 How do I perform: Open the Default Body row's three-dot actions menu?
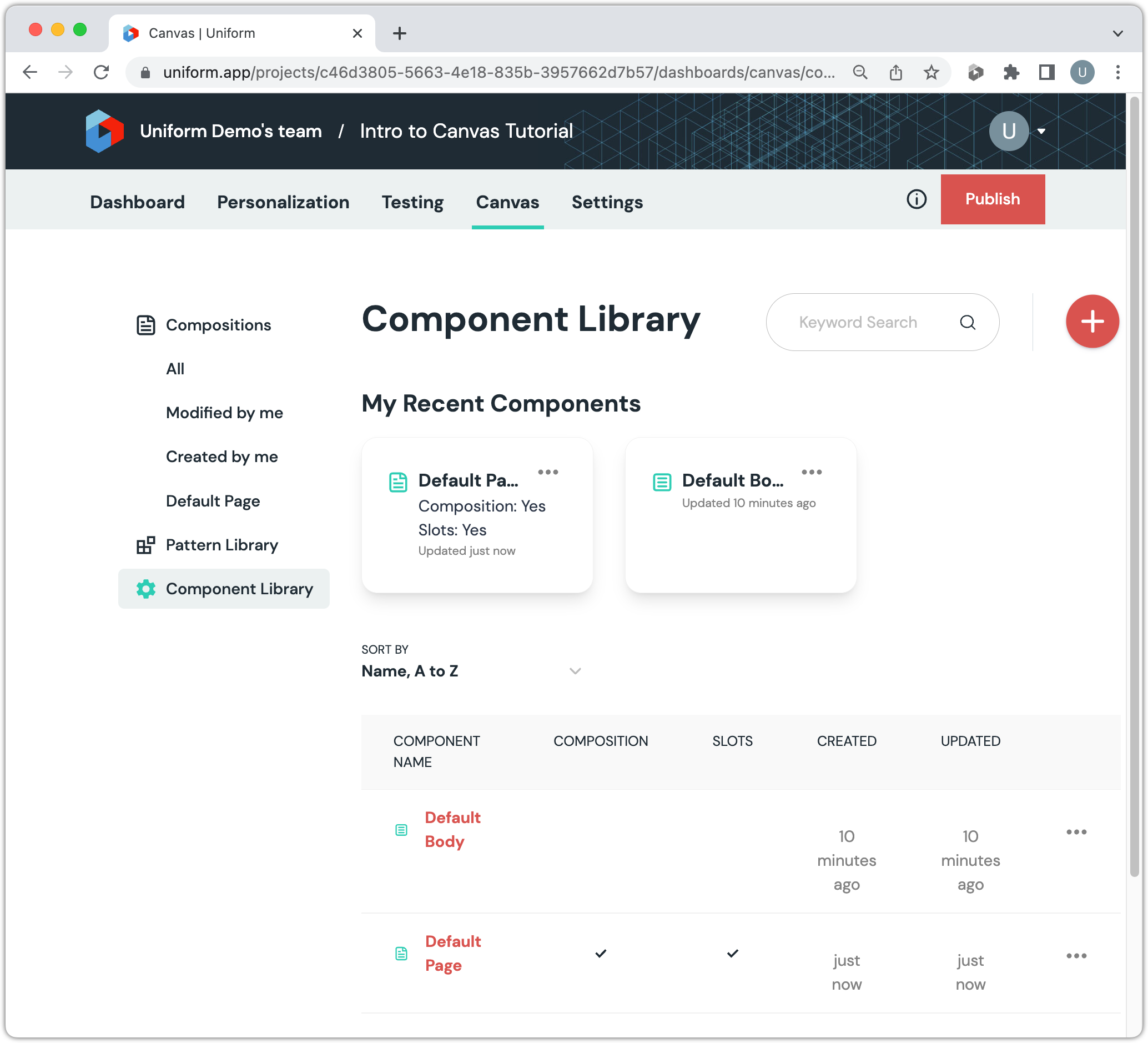coord(1076,831)
